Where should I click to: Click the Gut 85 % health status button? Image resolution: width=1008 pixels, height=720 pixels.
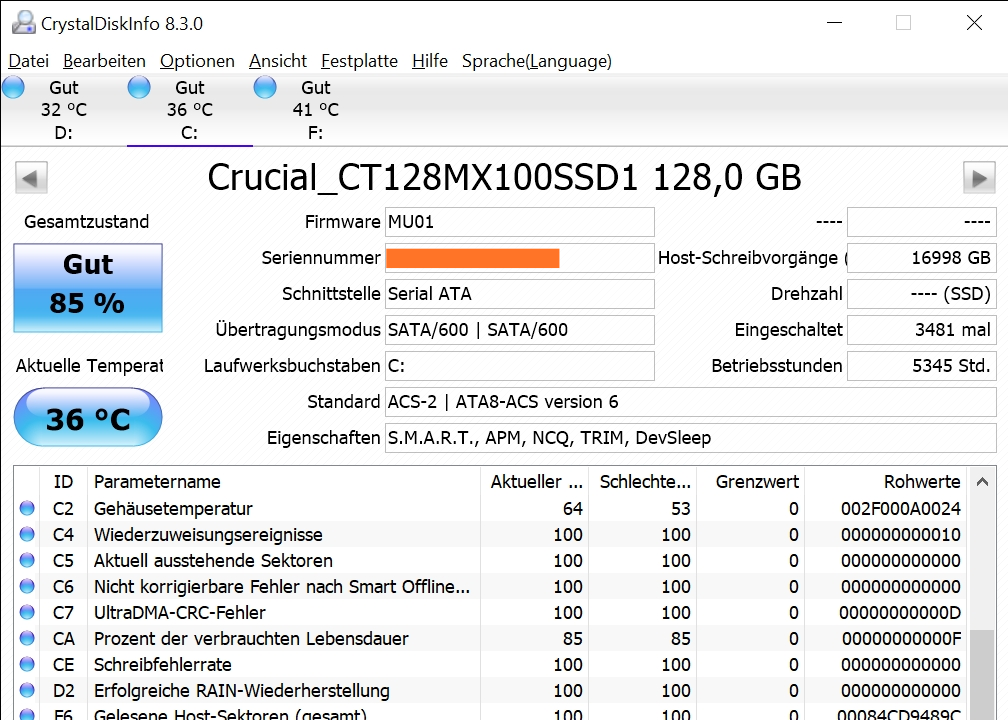click(88, 287)
